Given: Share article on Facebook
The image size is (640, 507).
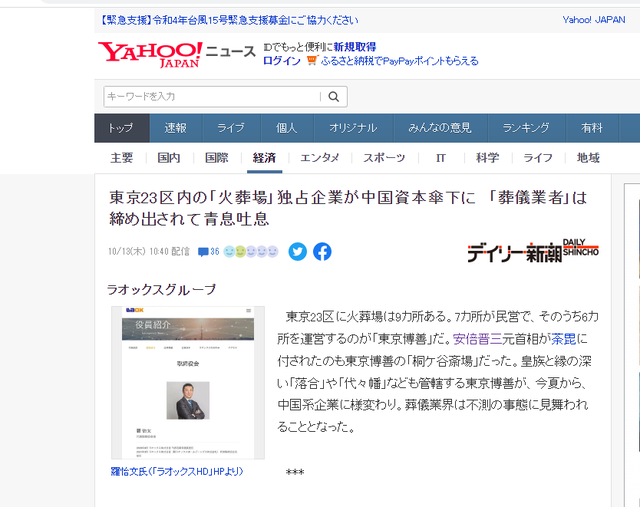Looking at the screenshot, I should click(322, 251).
